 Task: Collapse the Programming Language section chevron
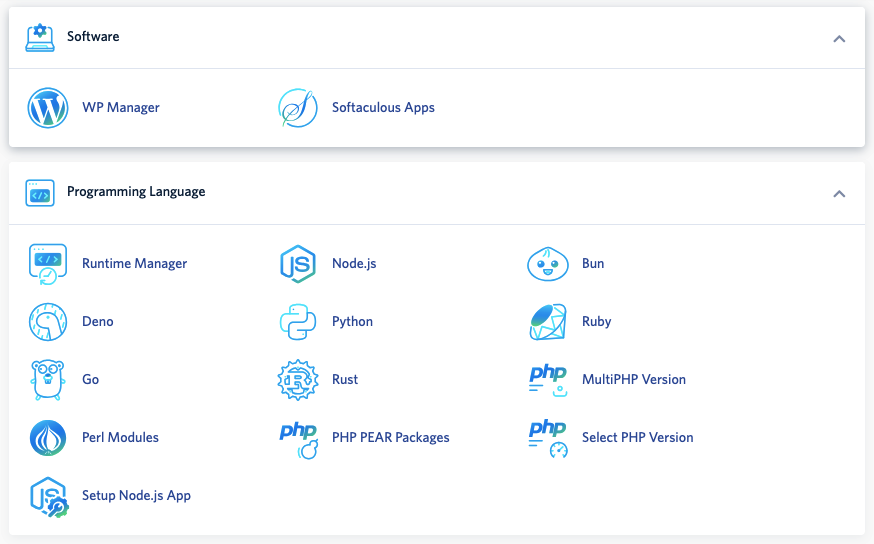click(839, 193)
